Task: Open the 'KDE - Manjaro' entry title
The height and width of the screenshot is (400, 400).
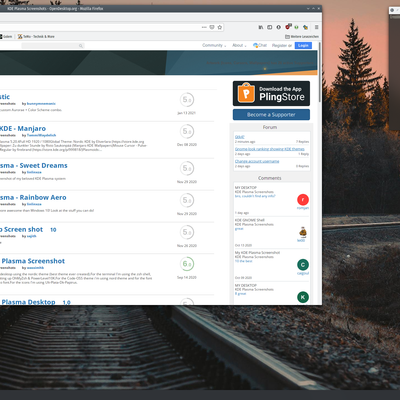Action: click(23, 128)
